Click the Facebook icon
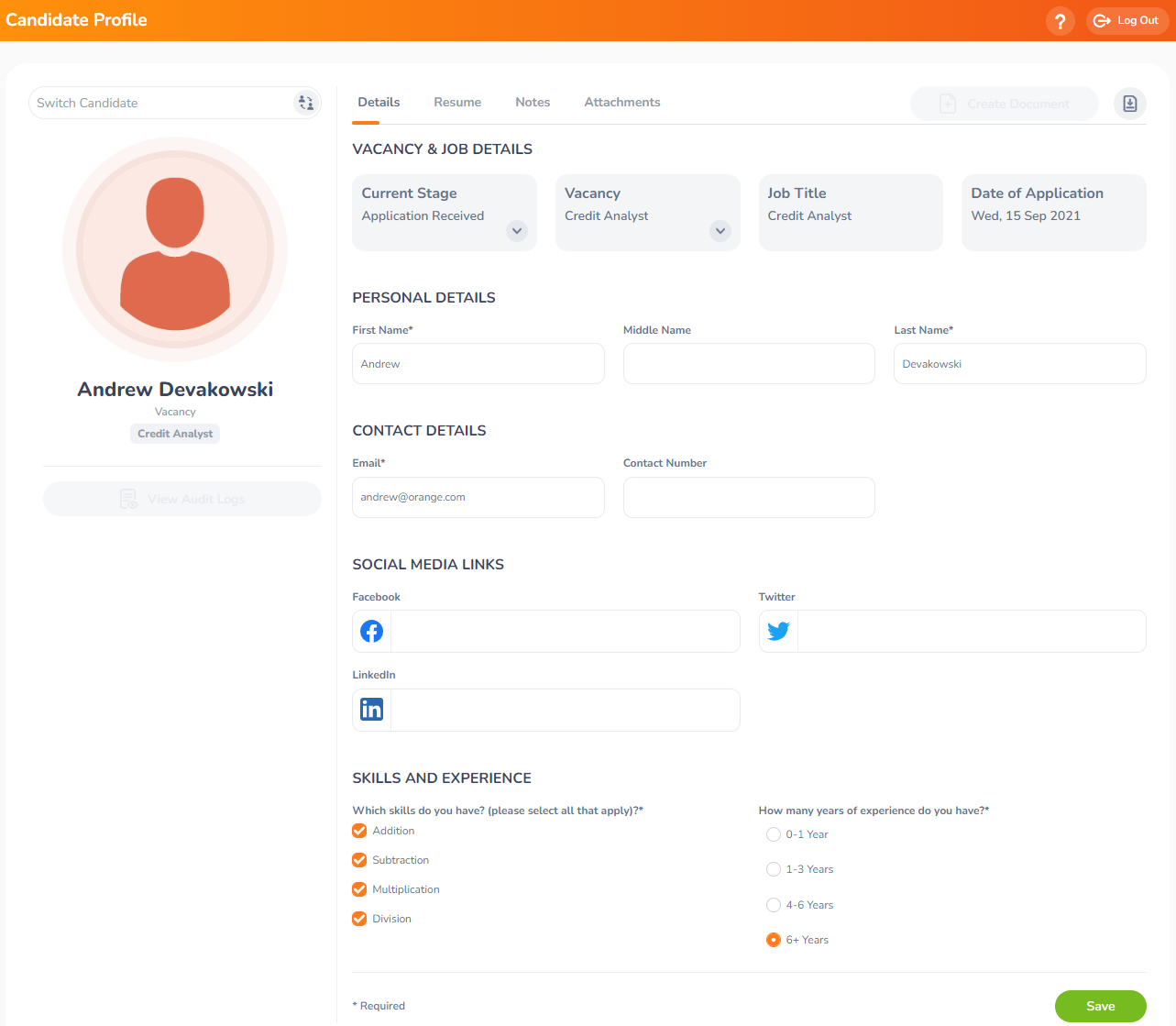The width and height of the screenshot is (1176, 1026). [x=370, y=631]
